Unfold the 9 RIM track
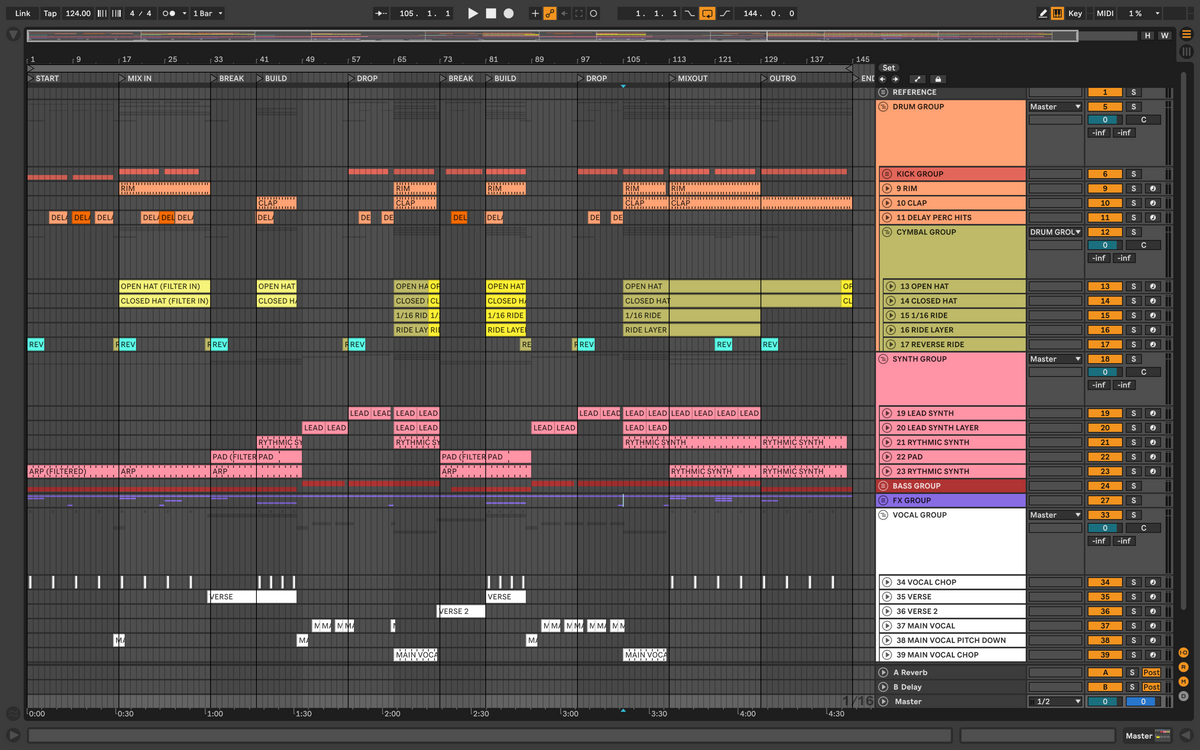Image resolution: width=1200 pixels, height=750 pixels. click(886, 188)
